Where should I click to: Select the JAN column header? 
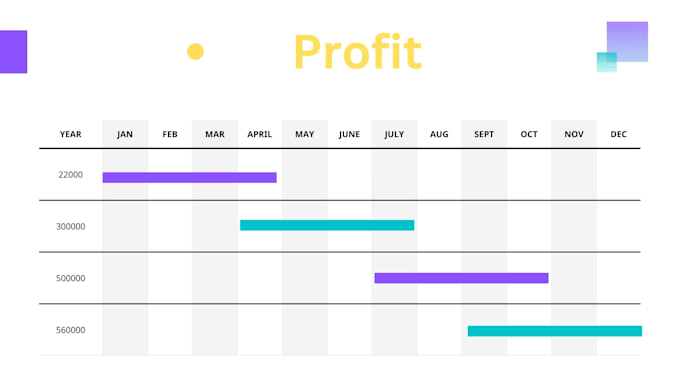(x=125, y=134)
